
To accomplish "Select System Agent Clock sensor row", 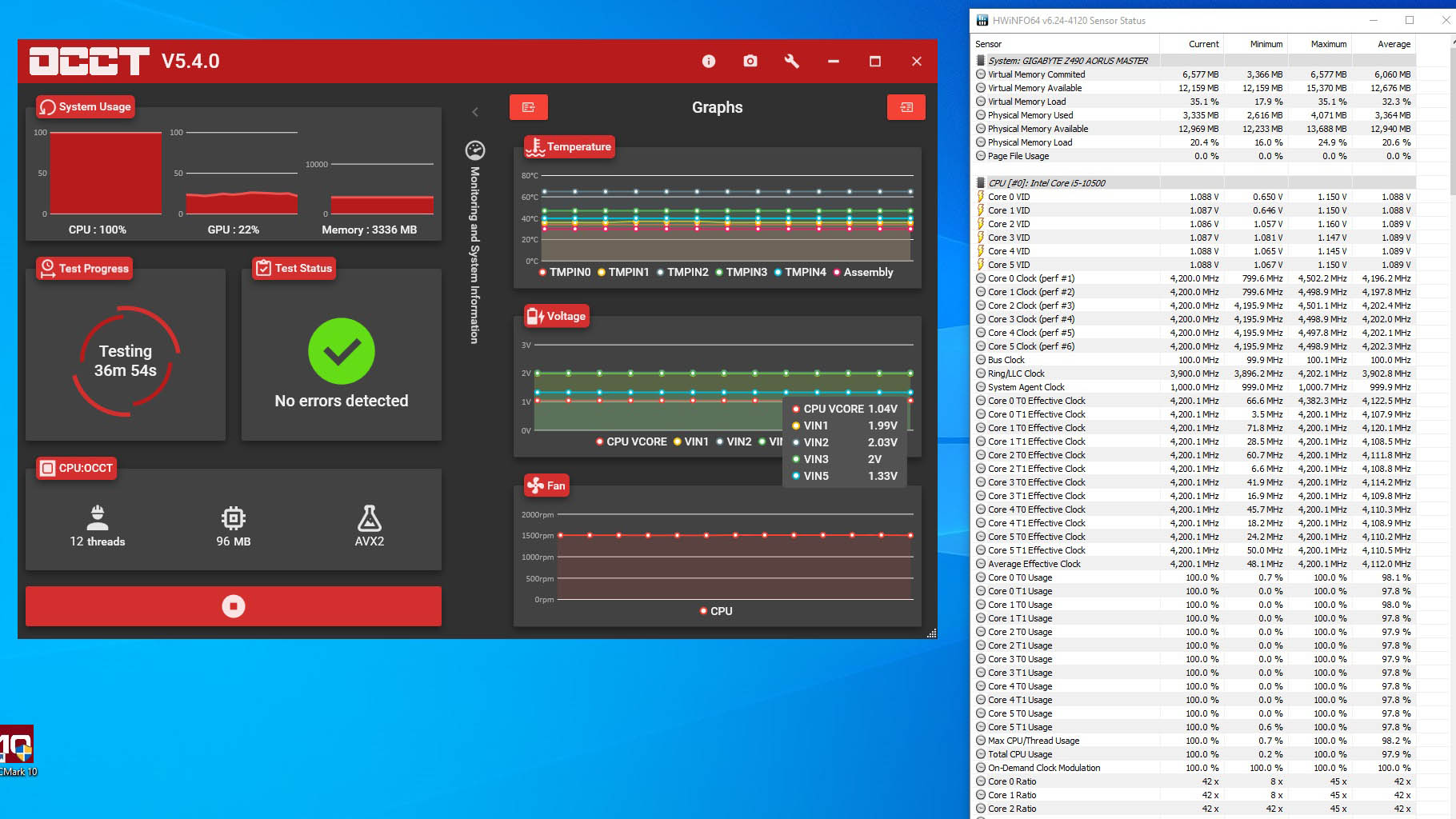I will point(1193,387).
